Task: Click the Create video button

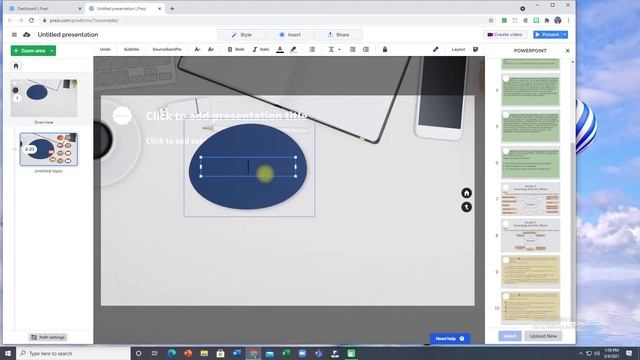Action: click(505, 35)
